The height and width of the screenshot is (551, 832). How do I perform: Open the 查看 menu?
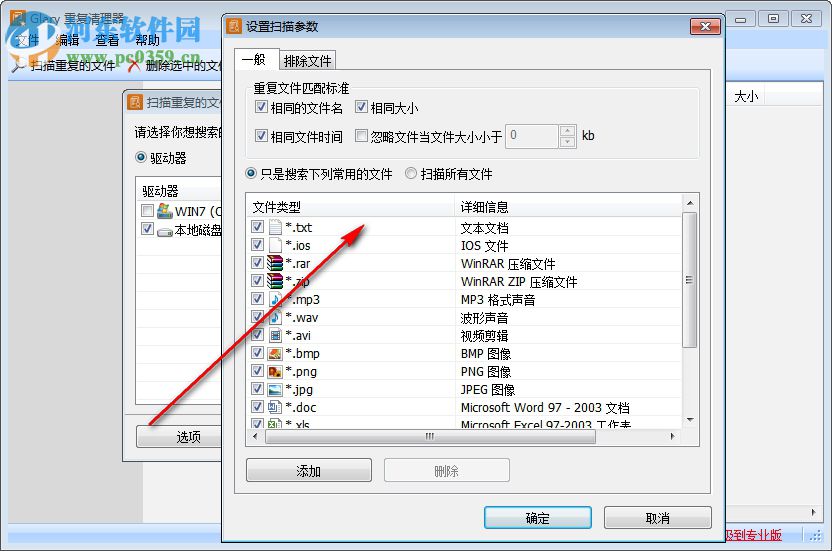[x=108, y=40]
